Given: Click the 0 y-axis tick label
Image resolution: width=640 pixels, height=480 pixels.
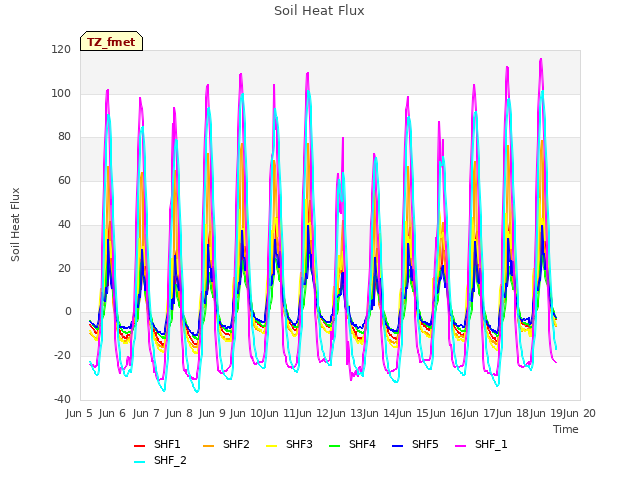Looking at the screenshot, I should click(68, 312).
